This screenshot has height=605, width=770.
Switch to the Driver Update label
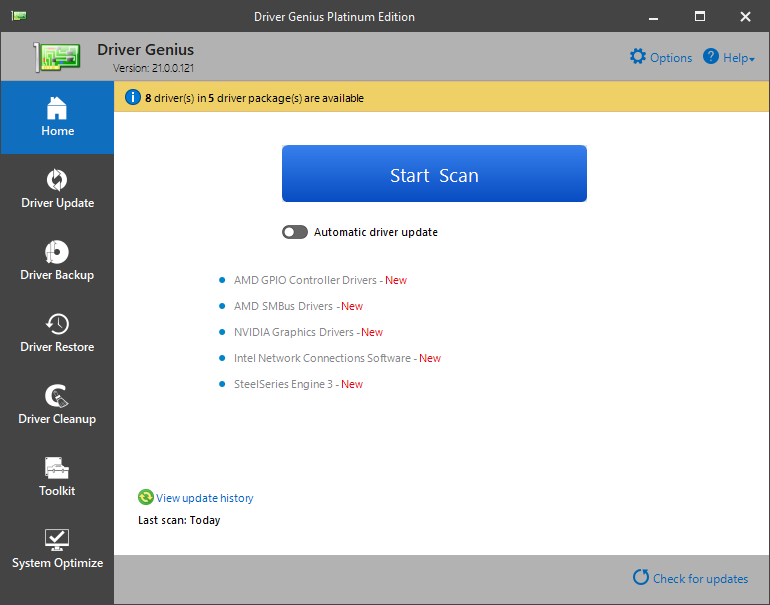(x=57, y=203)
